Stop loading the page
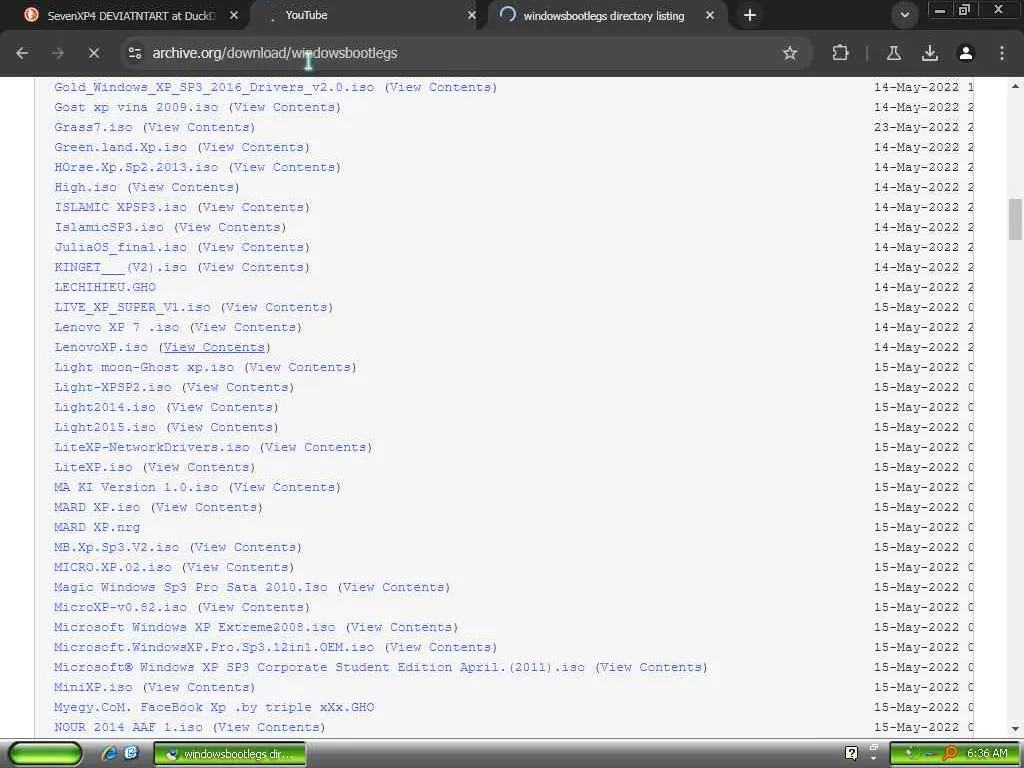 93,53
